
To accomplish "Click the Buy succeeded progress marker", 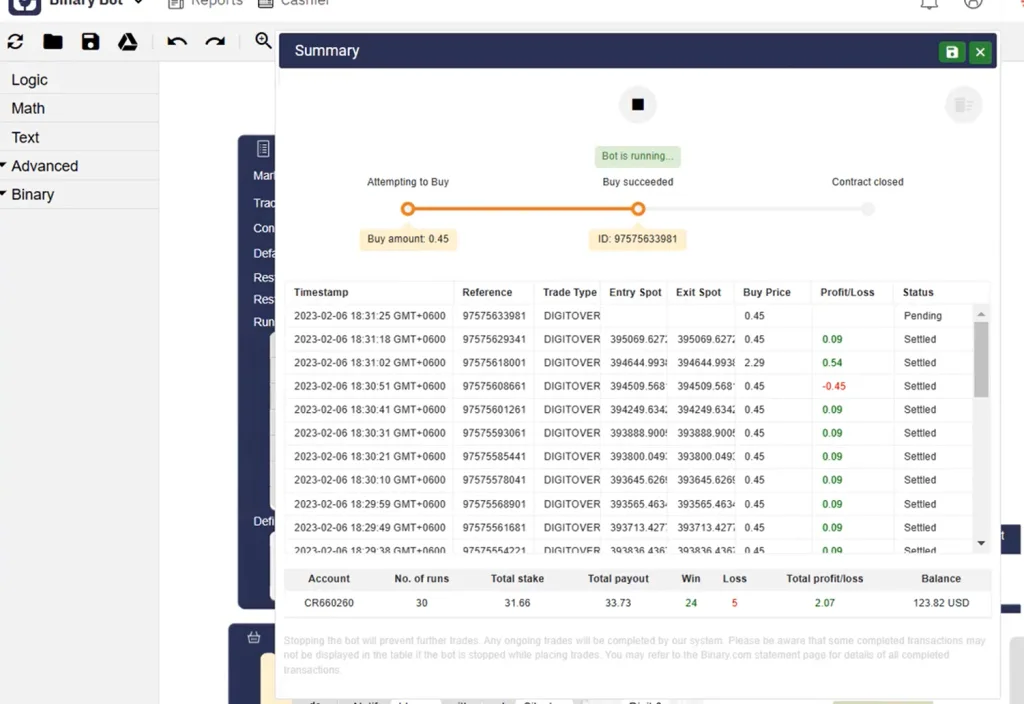I will coord(637,209).
